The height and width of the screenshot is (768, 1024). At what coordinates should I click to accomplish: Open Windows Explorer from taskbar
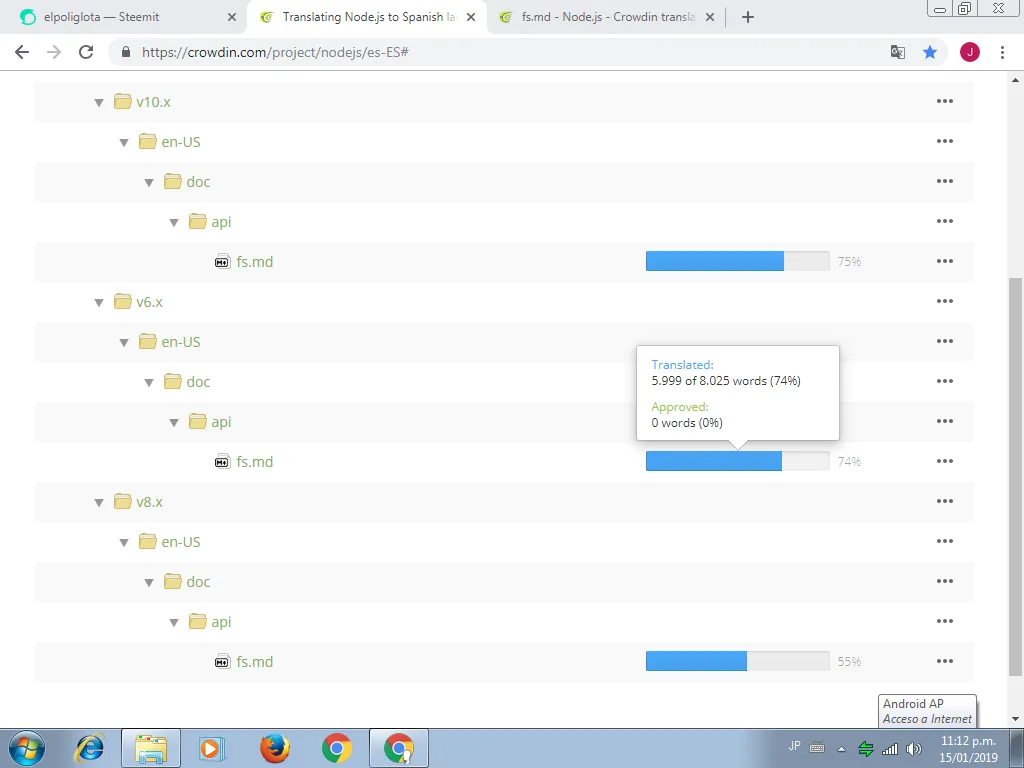point(151,748)
